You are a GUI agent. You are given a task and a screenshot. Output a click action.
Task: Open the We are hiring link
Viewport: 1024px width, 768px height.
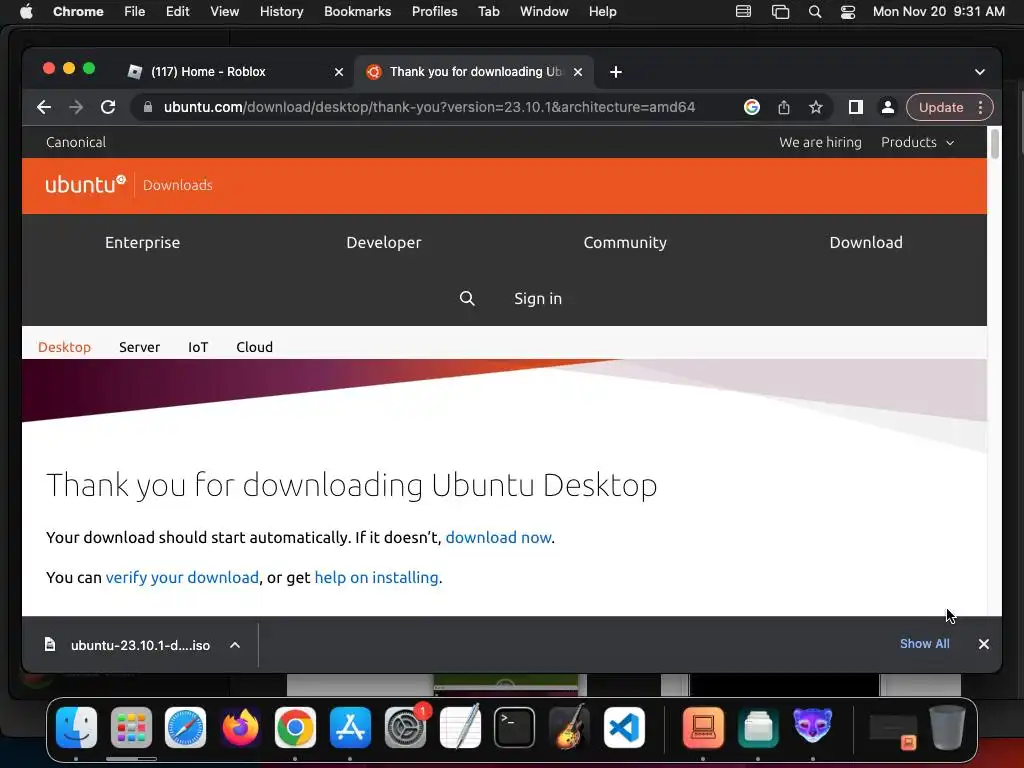(x=820, y=142)
